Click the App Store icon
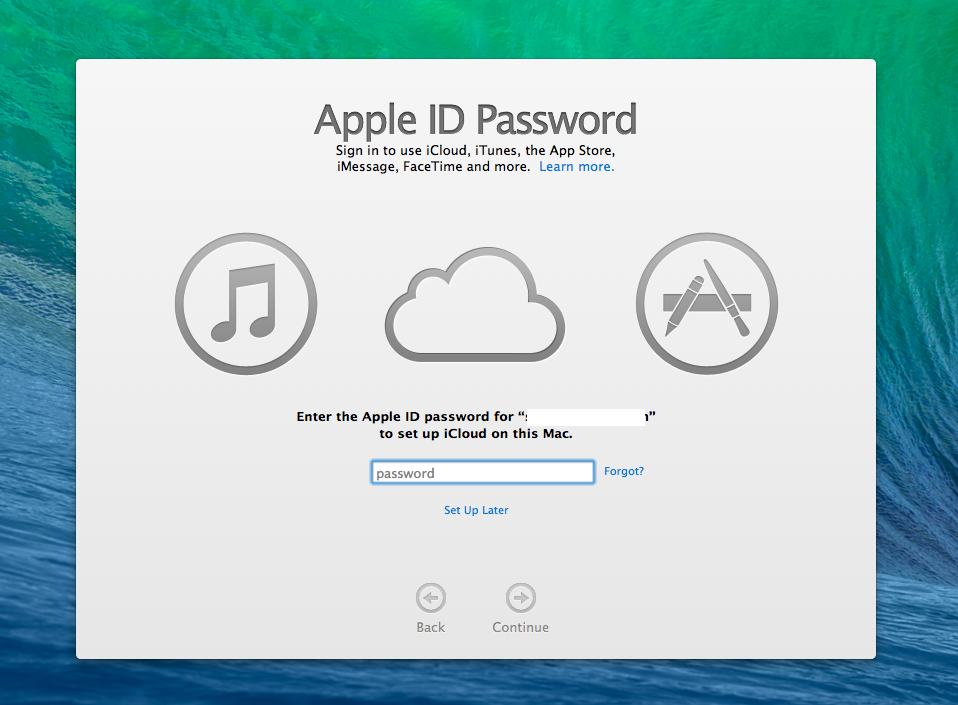Viewport: 958px width, 705px height. coord(707,304)
